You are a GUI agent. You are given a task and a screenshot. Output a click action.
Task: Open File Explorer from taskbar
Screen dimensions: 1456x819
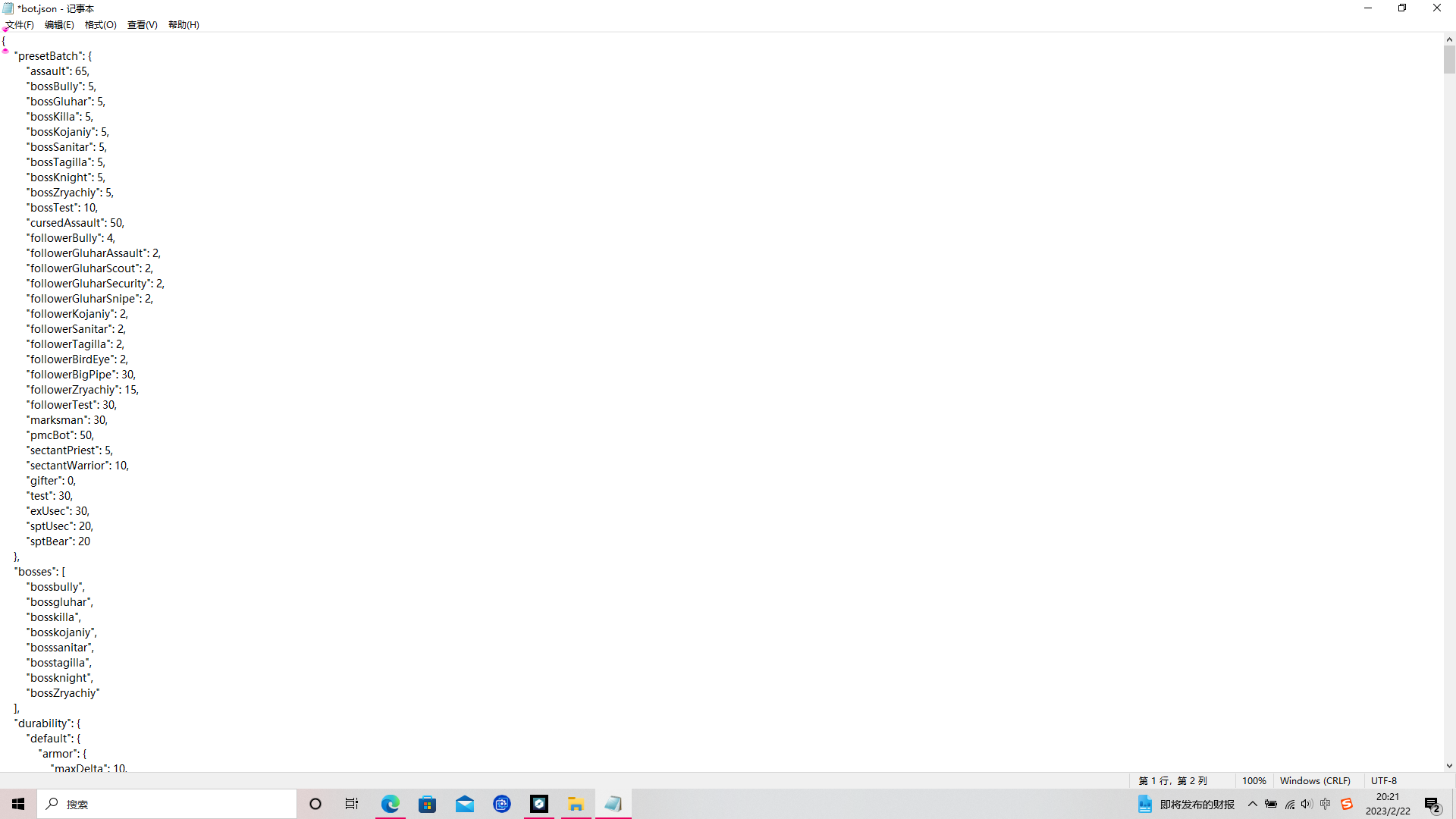click(x=576, y=804)
